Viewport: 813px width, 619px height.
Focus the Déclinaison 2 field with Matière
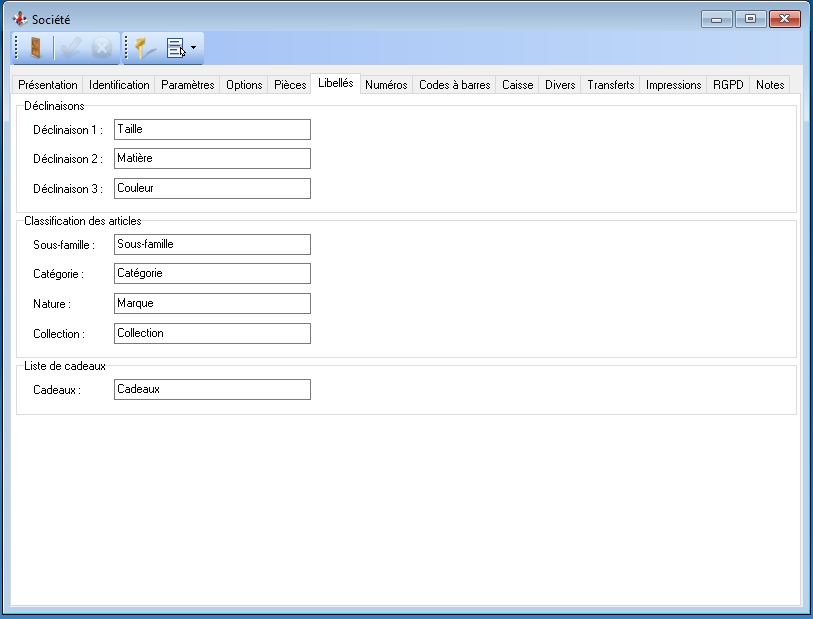[212, 158]
